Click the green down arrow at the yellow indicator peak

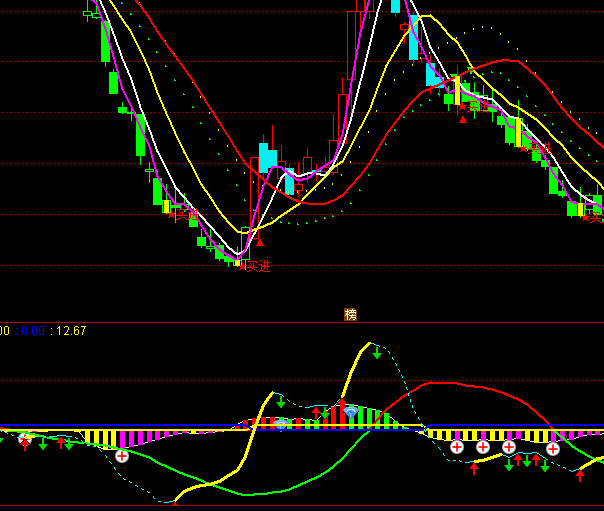click(377, 352)
